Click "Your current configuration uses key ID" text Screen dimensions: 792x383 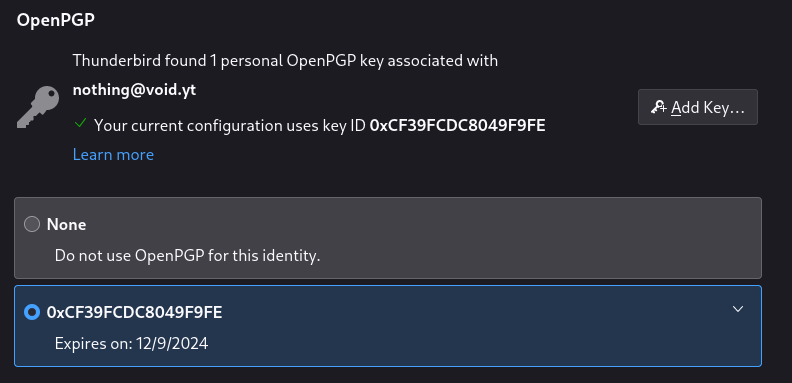[x=230, y=125]
